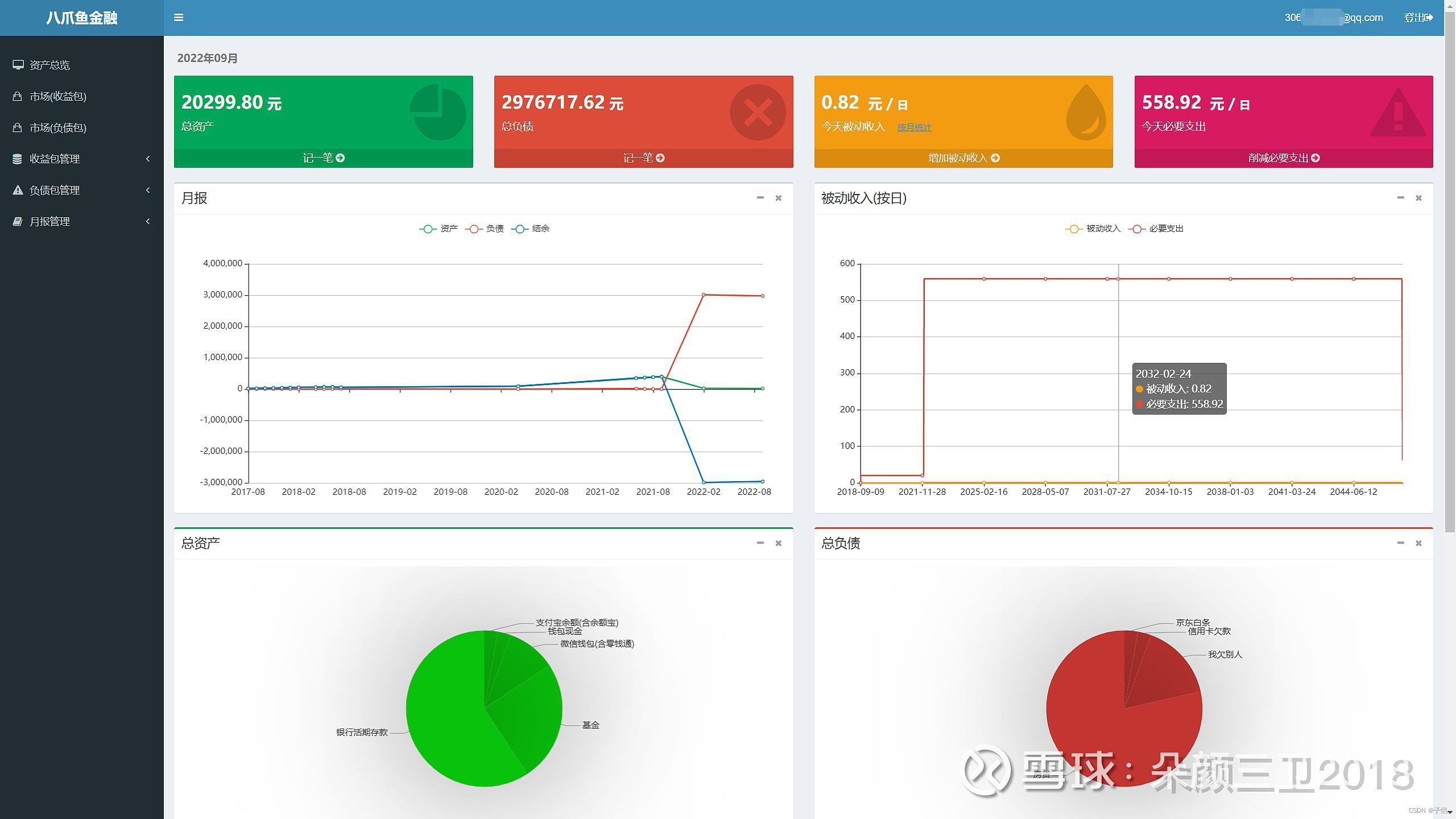The height and width of the screenshot is (819, 1456).
Task: Open 资产总览 in the sidebar
Action: tap(49, 65)
